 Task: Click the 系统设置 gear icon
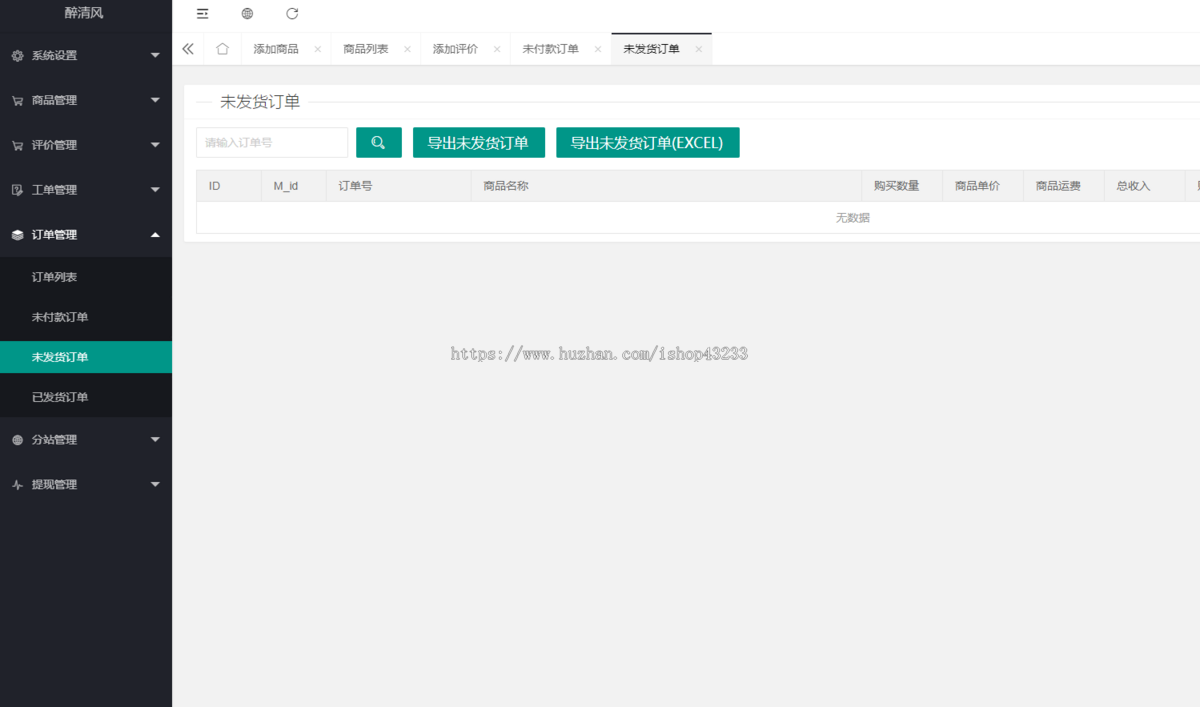coord(17,56)
